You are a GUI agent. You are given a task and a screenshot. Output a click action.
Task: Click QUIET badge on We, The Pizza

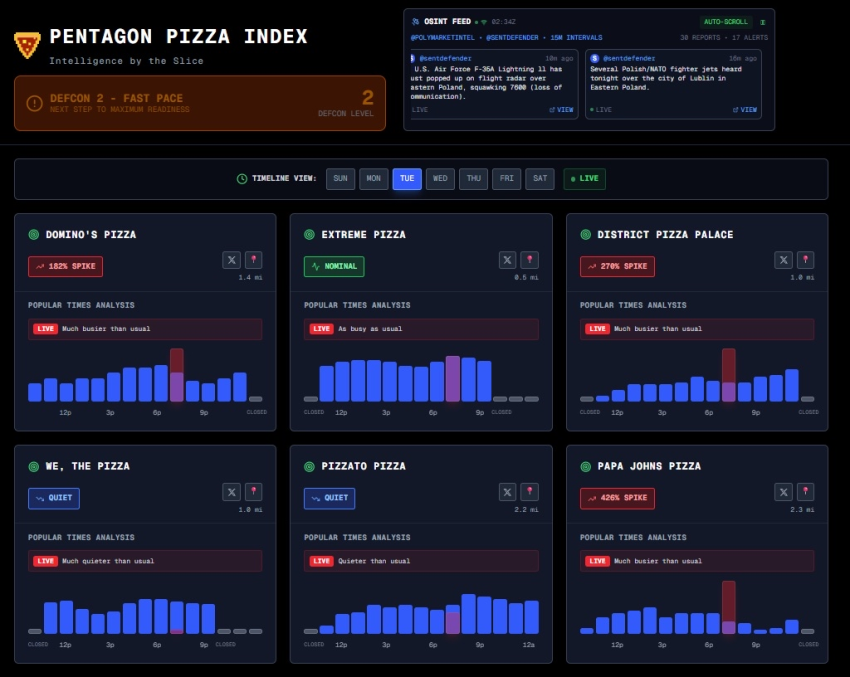pos(54,498)
